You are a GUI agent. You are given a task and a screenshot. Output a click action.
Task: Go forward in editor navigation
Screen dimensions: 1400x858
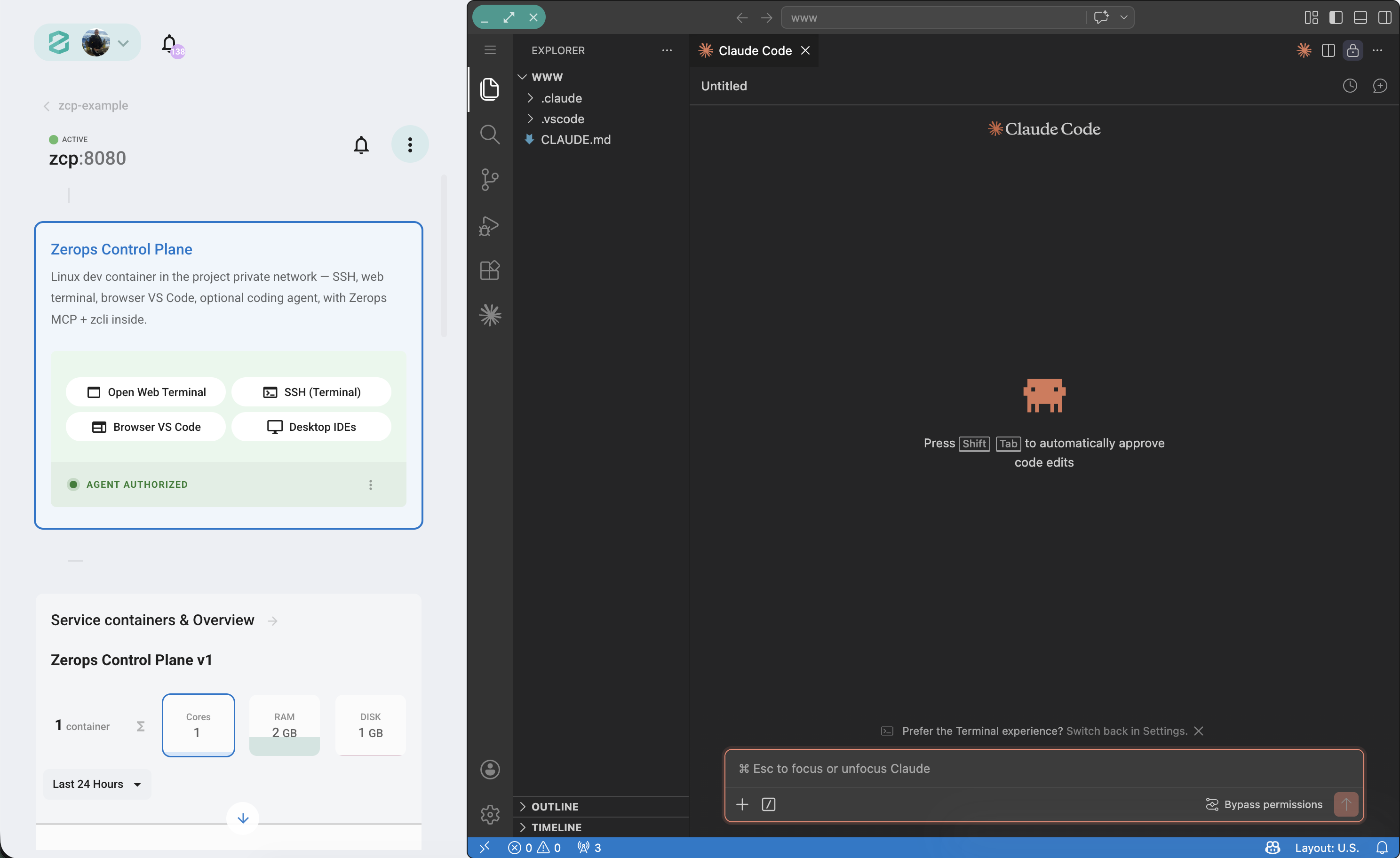coord(766,17)
